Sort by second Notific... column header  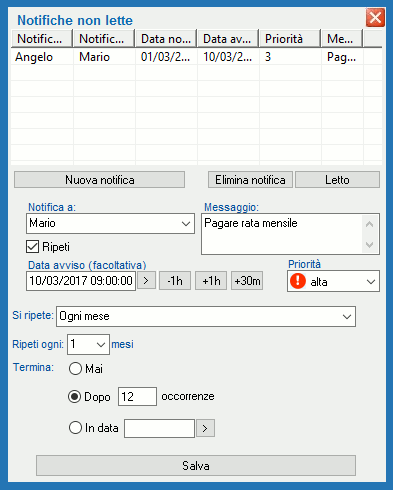point(104,39)
